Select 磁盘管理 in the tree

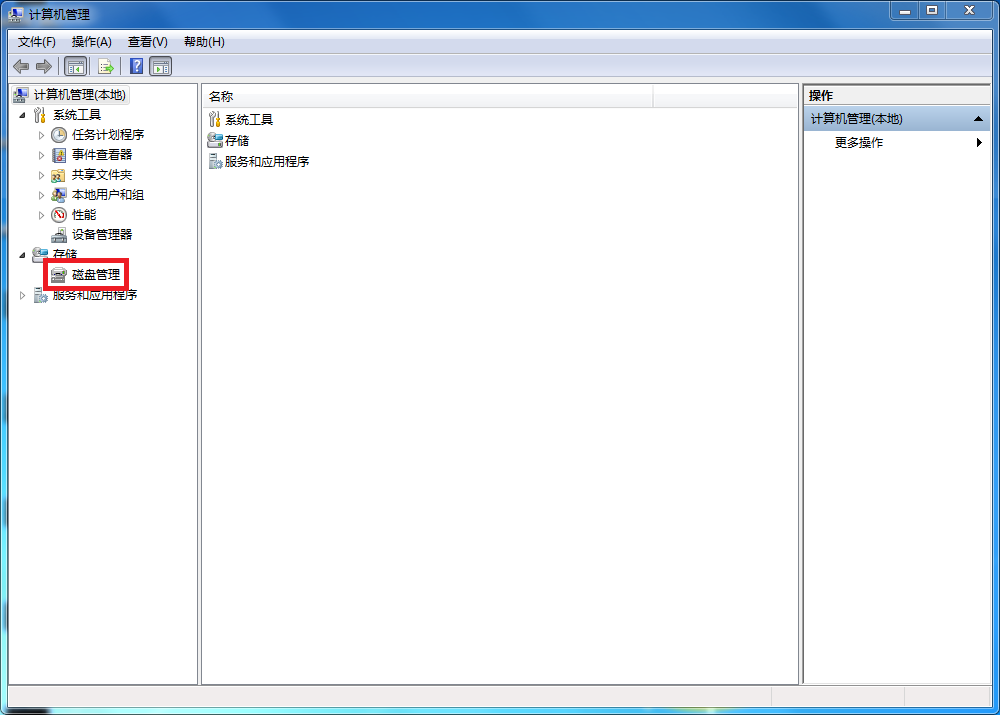[x=95, y=275]
